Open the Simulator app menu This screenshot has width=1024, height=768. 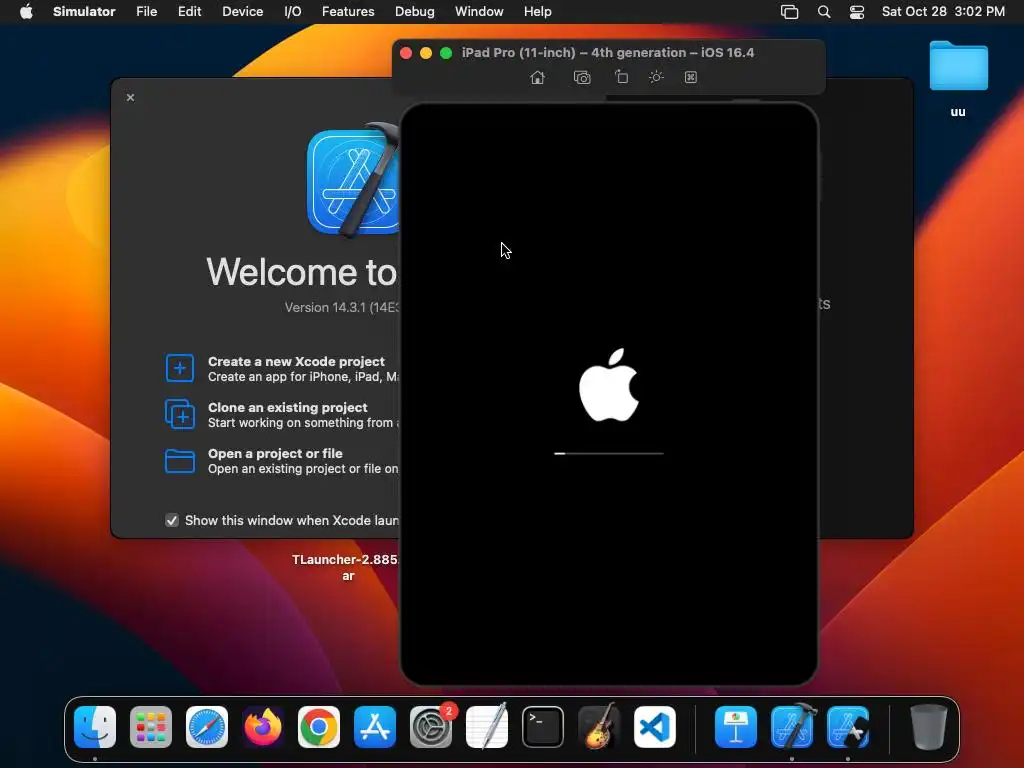(84, 11)
